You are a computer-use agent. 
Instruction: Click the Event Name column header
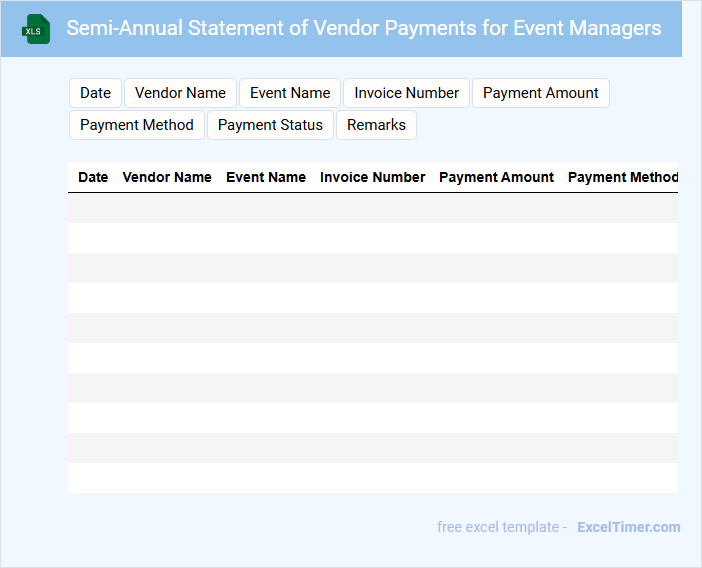pyautogui.click(x=266, y=177)
